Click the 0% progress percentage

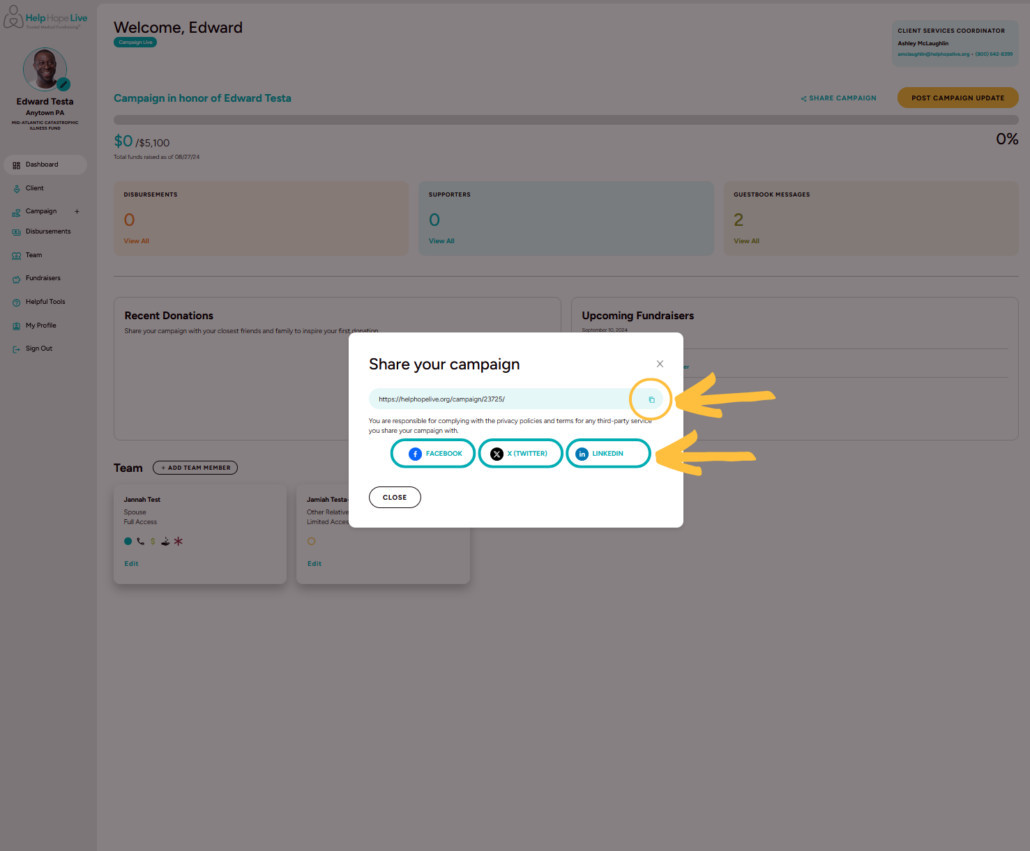(1007, 139)
